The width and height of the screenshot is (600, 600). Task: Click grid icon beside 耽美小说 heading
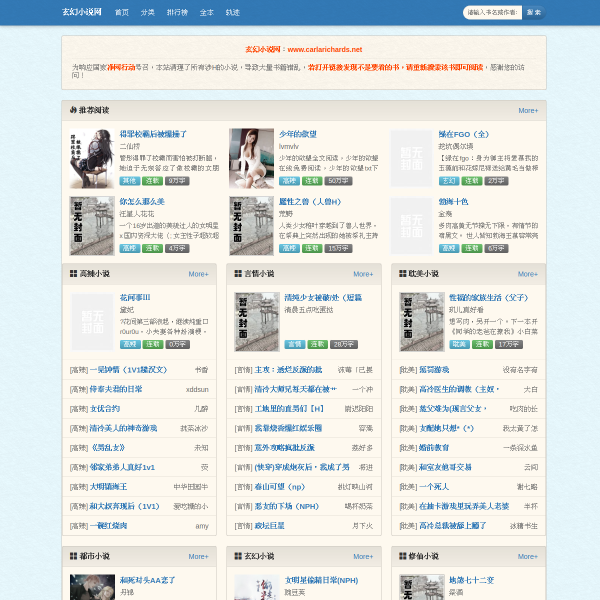pos(403,274)
